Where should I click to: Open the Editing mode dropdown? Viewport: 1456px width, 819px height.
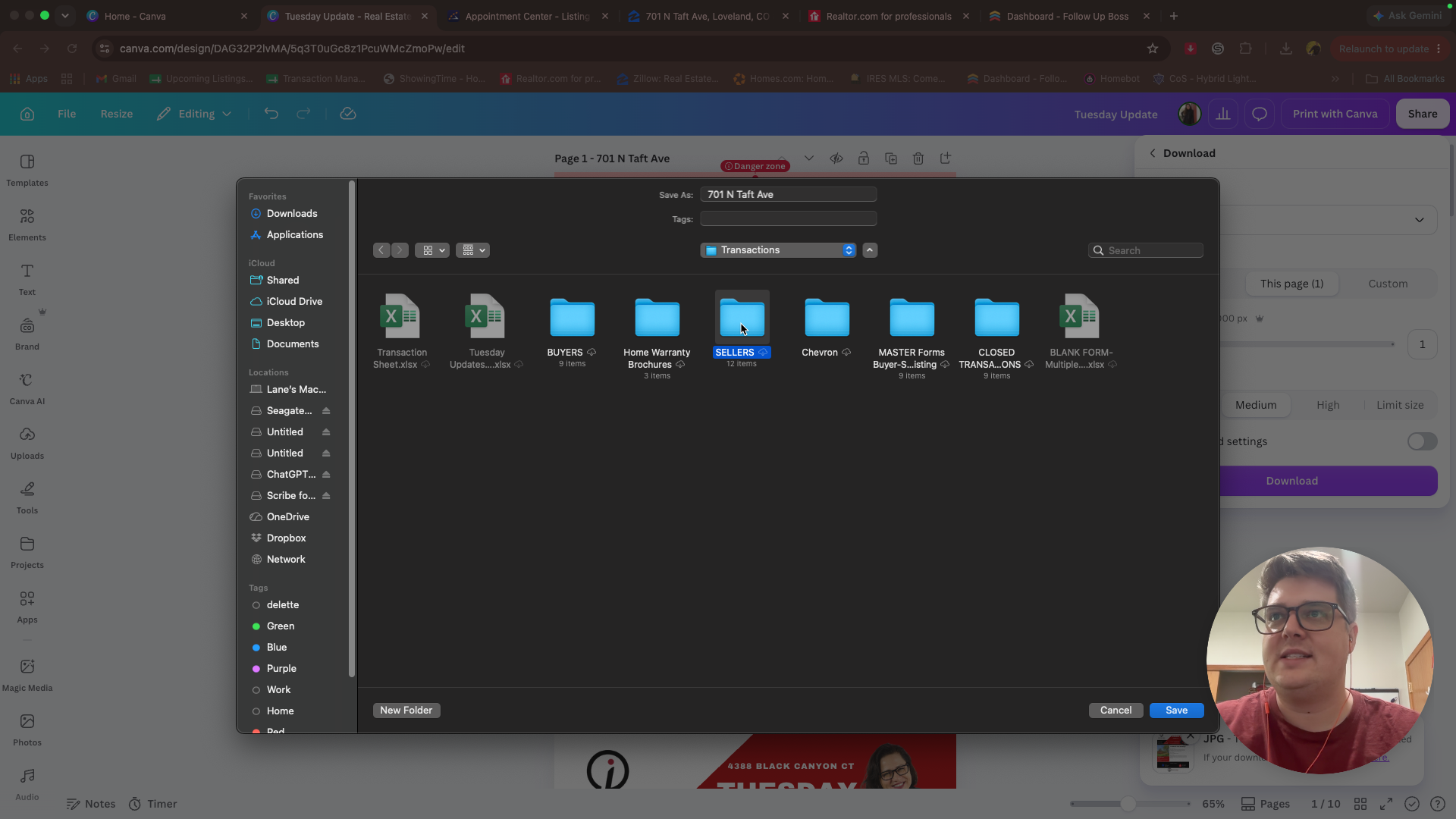pyautogui.click(x=194, y=114)
